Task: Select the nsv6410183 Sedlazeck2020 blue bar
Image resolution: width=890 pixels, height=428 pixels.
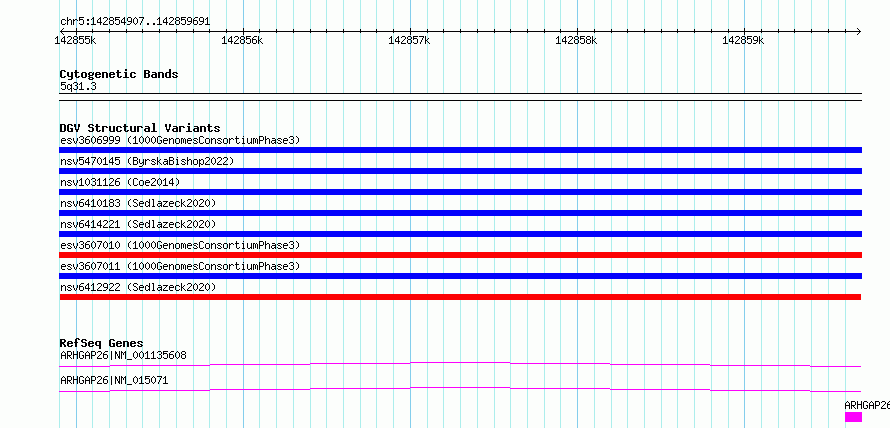Action: [x=460, y=213]
